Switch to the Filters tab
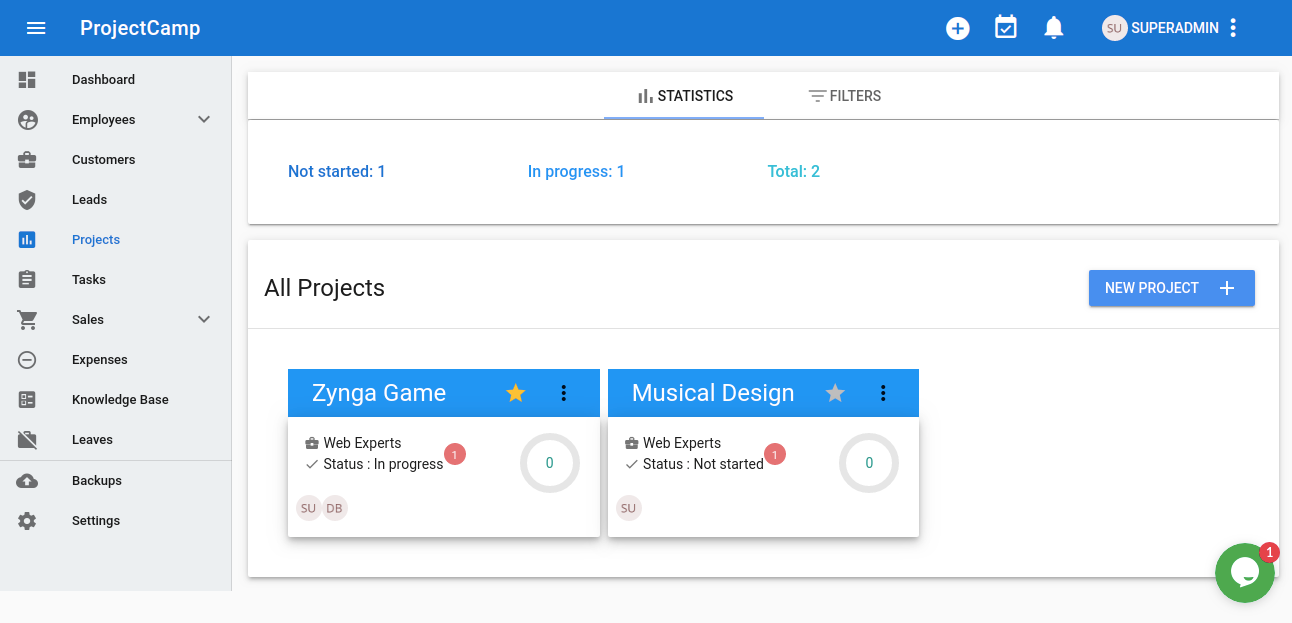The width and height of the screenshot is (1292, 623). pos(844,96)
